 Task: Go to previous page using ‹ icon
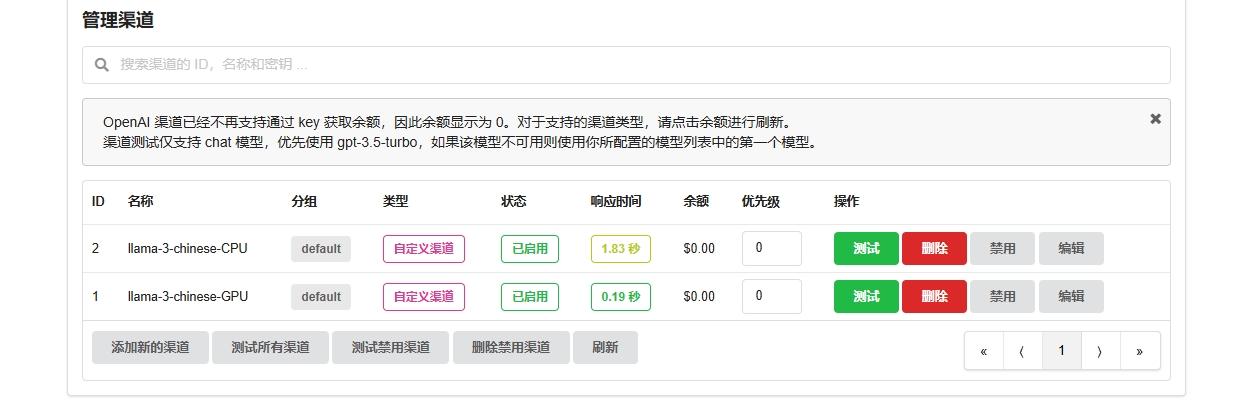click(1022, 351)
